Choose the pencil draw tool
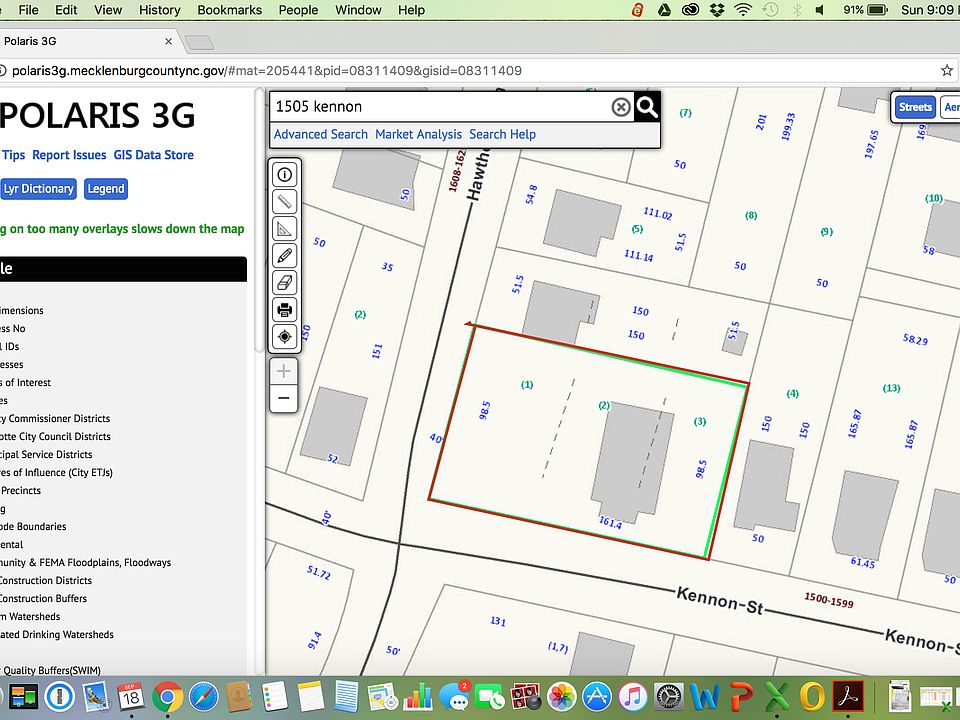This screenshot has width=960, height=720. 285,256
